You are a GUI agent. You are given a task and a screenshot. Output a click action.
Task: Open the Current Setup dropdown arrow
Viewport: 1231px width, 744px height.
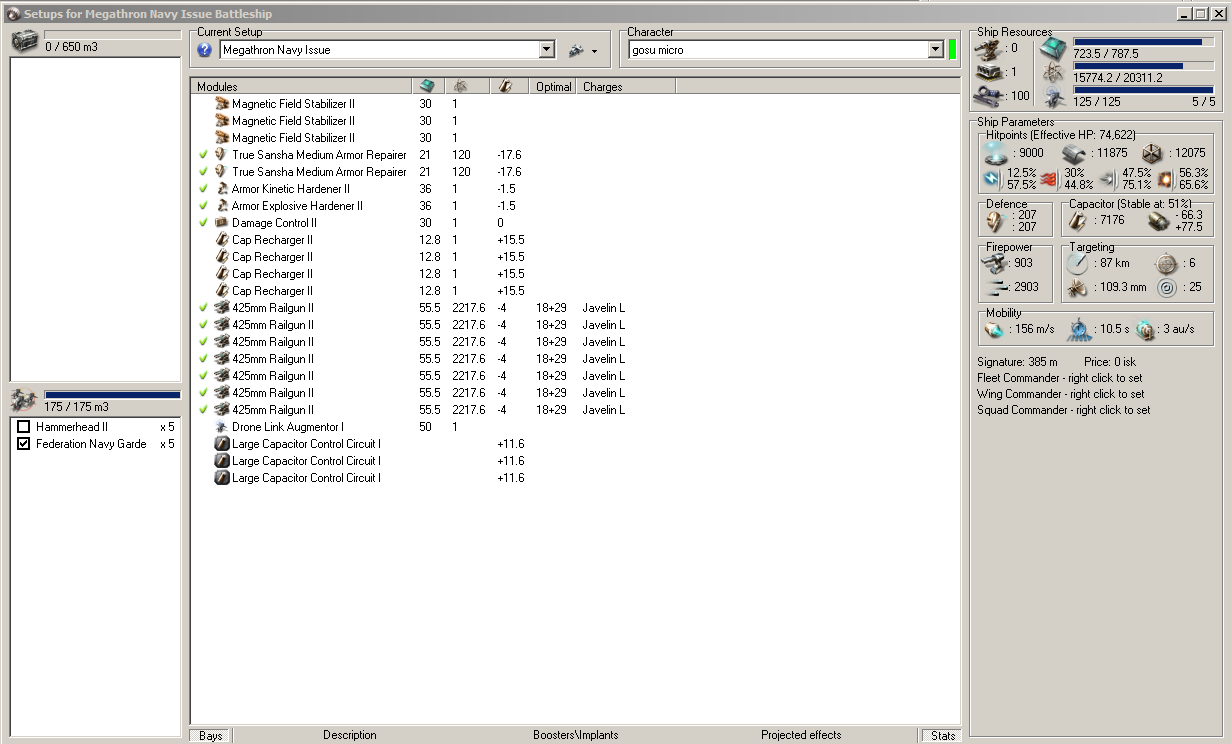pos(547,50)
